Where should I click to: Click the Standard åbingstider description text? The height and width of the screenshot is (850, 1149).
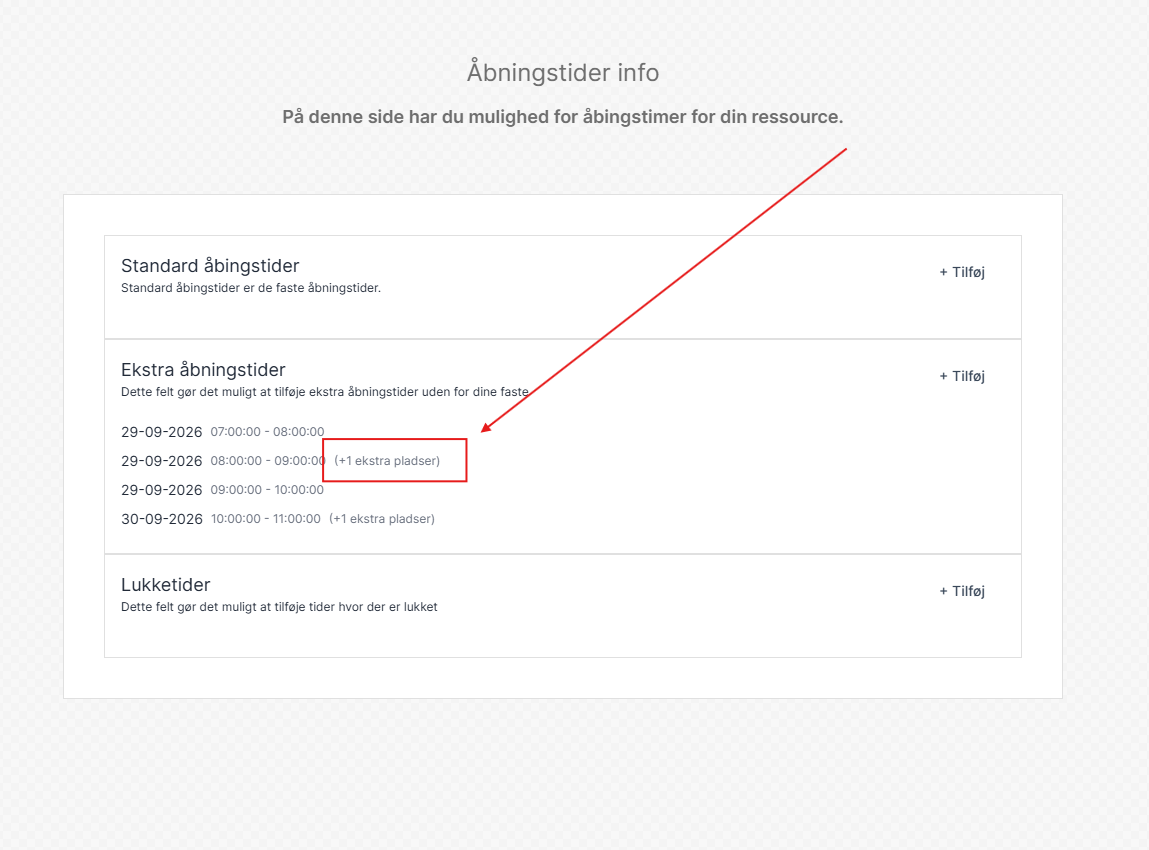click(x=251, y=288)
